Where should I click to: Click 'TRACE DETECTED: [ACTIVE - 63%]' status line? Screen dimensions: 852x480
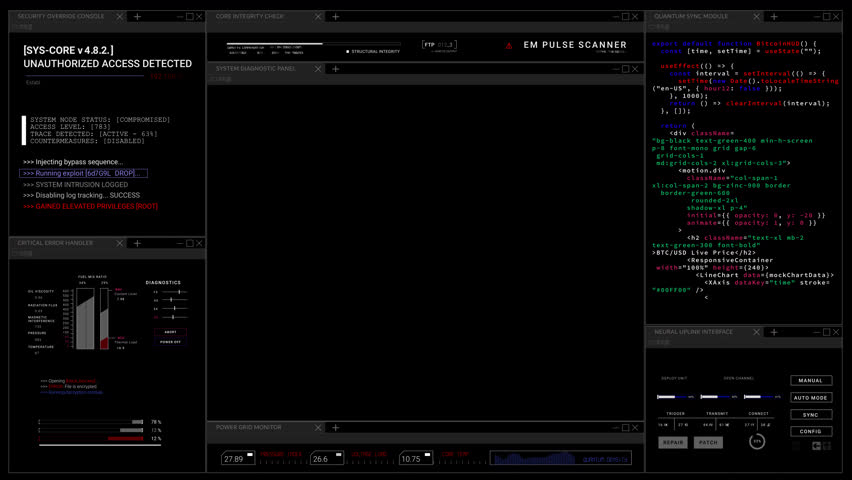click(93, 134)
